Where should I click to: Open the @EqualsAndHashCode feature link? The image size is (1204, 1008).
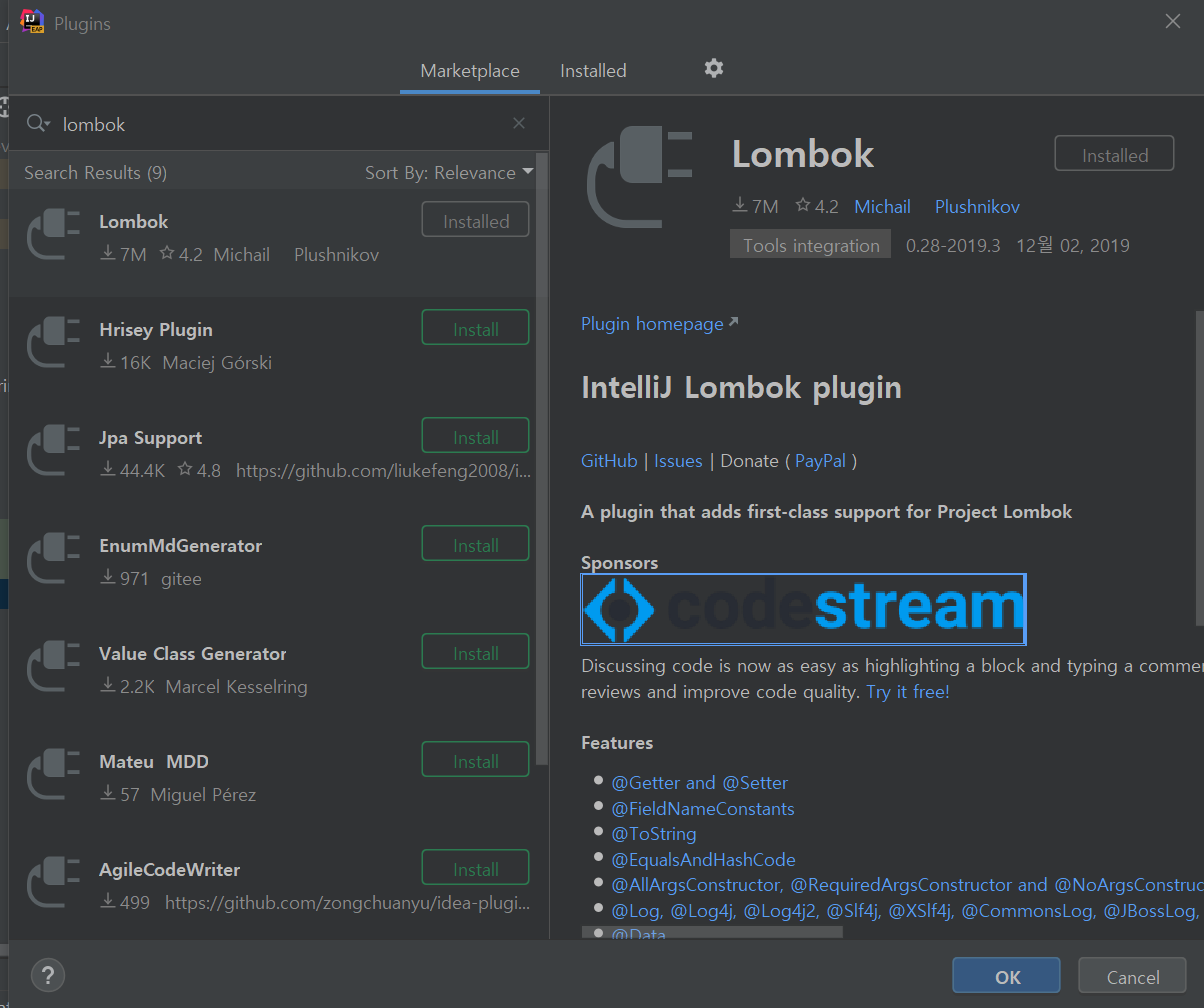point(703,859)
